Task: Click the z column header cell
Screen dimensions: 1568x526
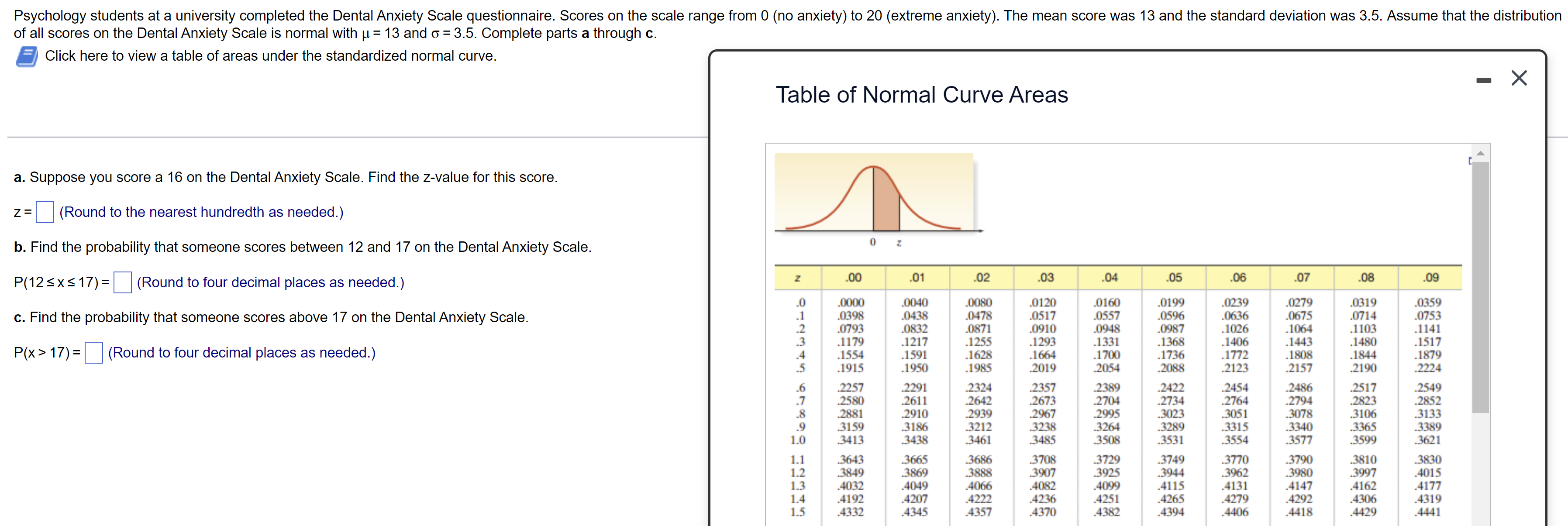Action: tap(797, 278)
